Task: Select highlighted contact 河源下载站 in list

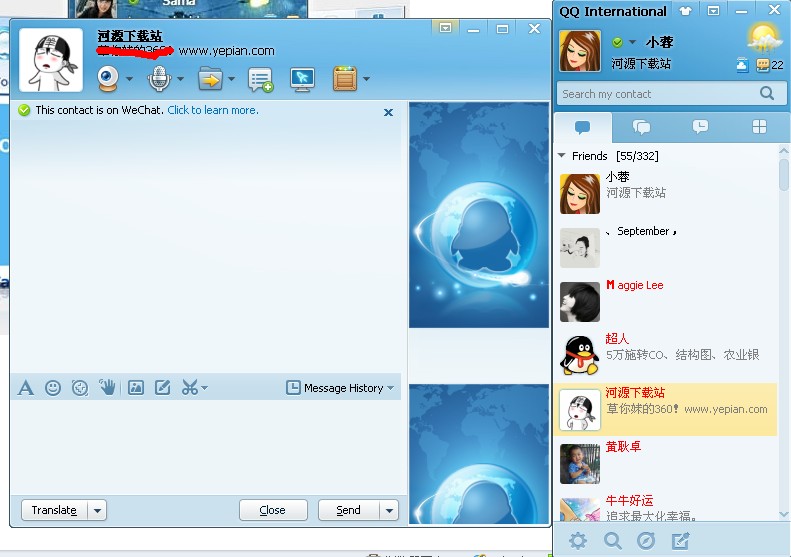Action: pyautogui.click(x=666, y=409)
